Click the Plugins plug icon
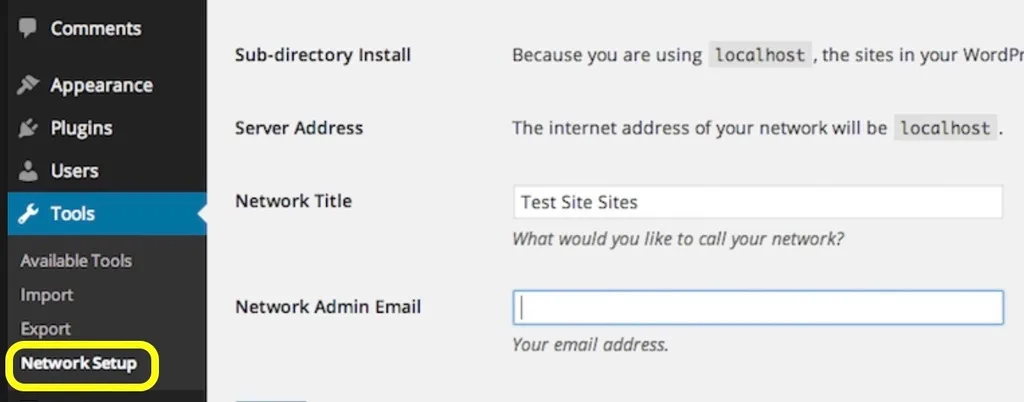Screen dimensions: 1024x402 coord(27,128)
